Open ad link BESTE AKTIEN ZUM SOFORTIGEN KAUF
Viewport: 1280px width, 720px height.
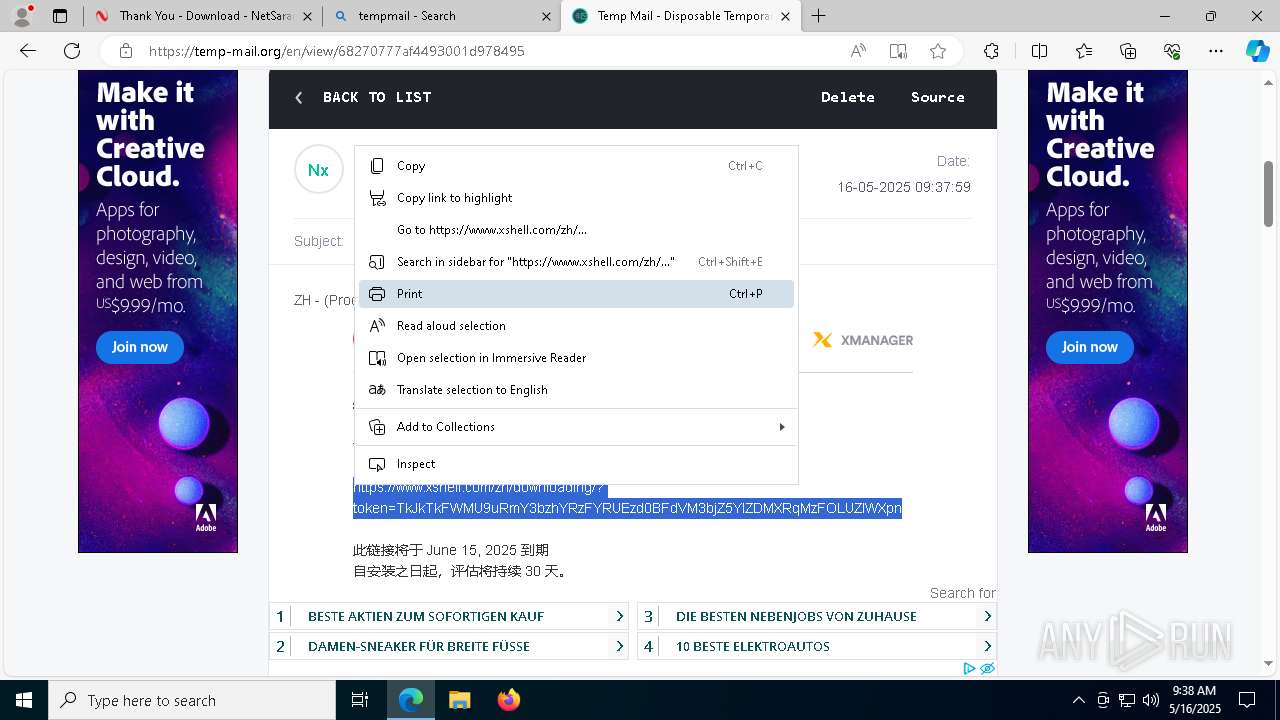[x=449, y=616]
